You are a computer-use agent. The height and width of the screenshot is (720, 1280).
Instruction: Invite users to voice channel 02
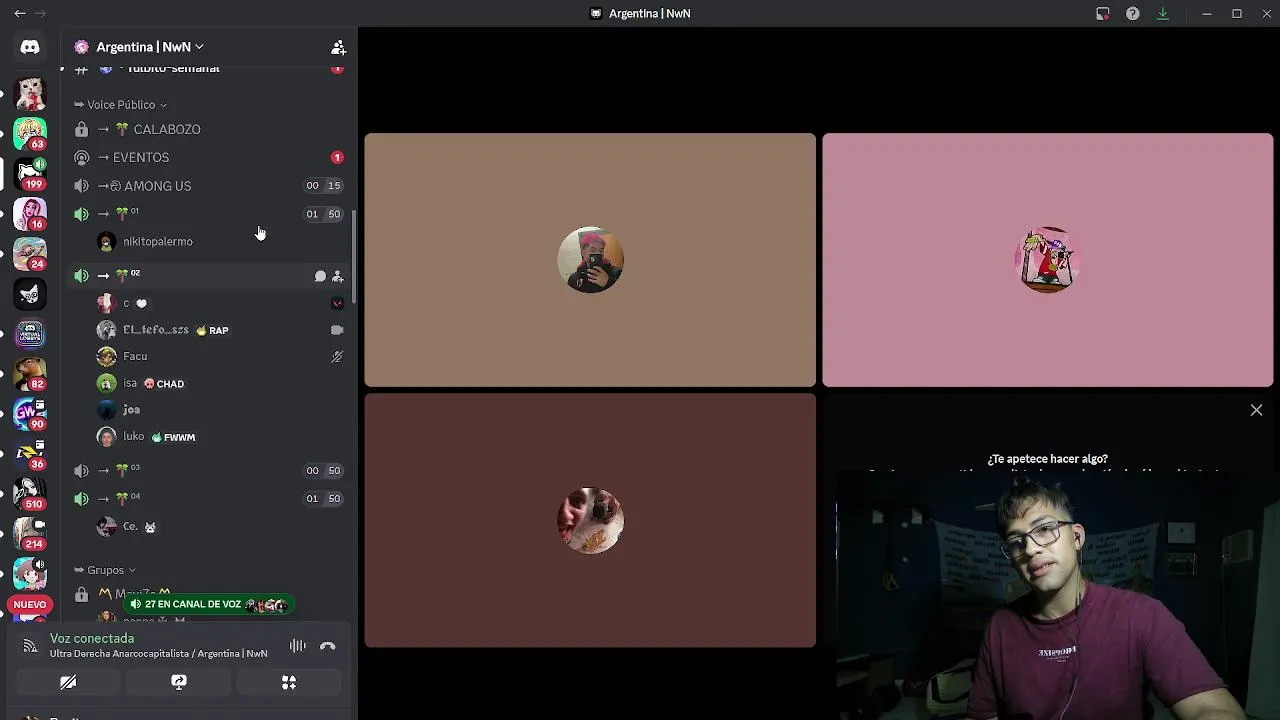[x=337, y=276]
